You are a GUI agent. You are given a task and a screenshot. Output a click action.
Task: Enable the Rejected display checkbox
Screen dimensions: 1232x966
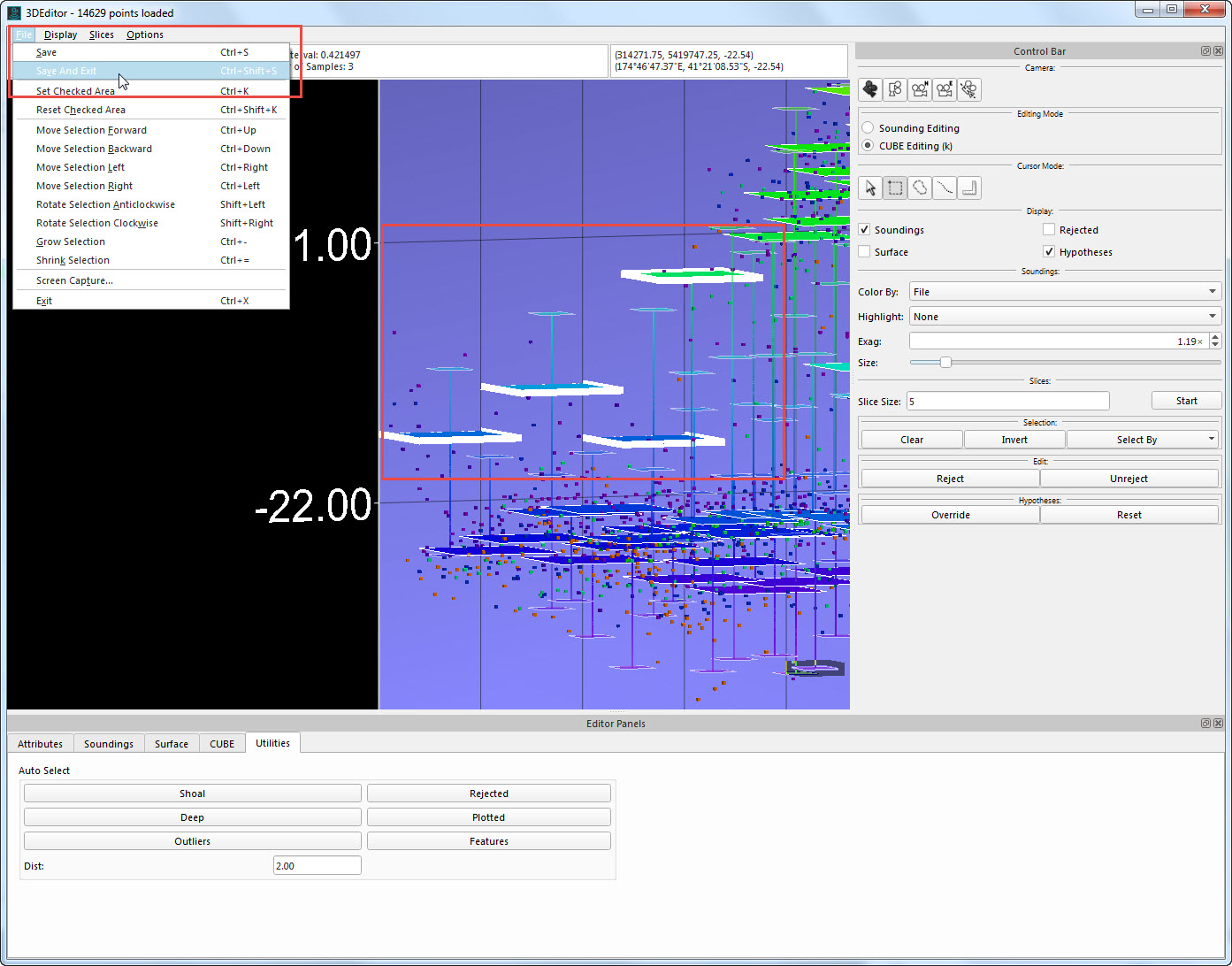[x=1049, y=230]
